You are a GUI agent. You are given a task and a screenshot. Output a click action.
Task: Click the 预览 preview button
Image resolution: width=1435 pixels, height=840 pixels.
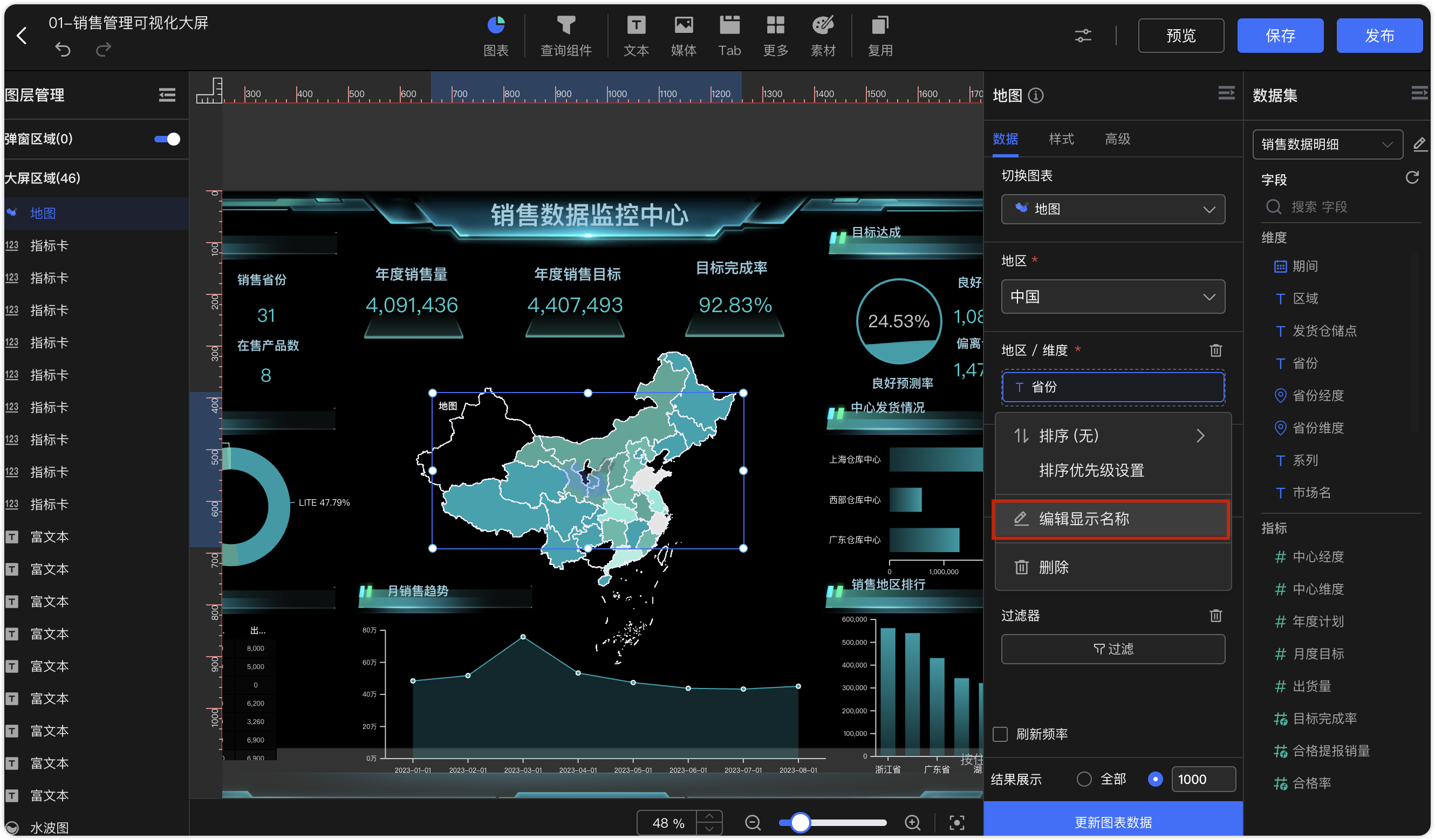pos(1180,35)
